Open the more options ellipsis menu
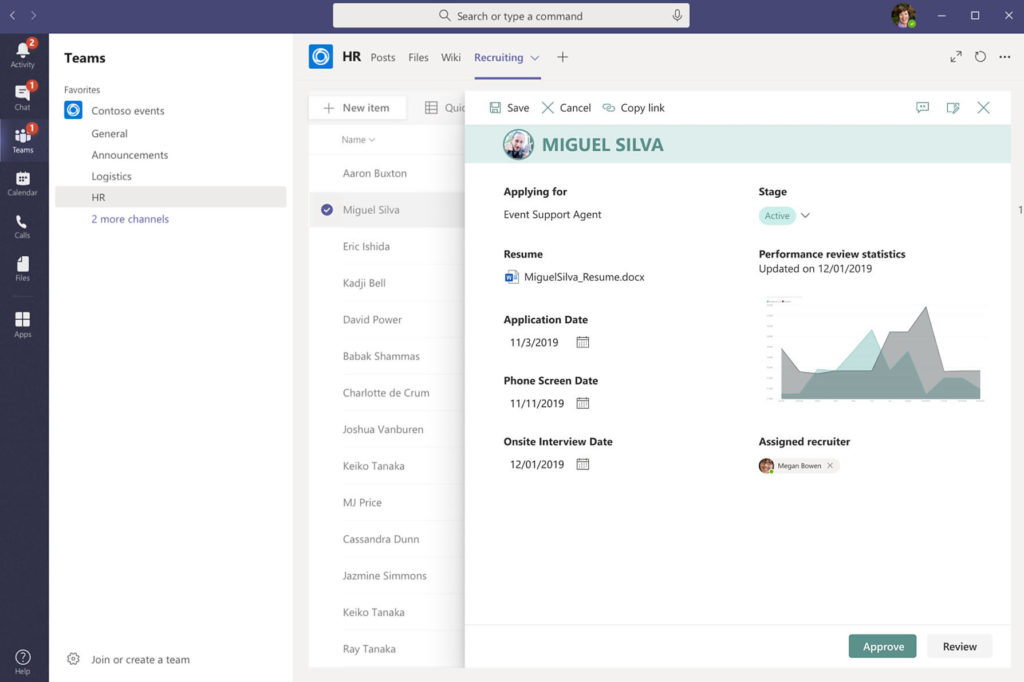The width and height of the screenshot is (1024, 682). click(1004, 57)
